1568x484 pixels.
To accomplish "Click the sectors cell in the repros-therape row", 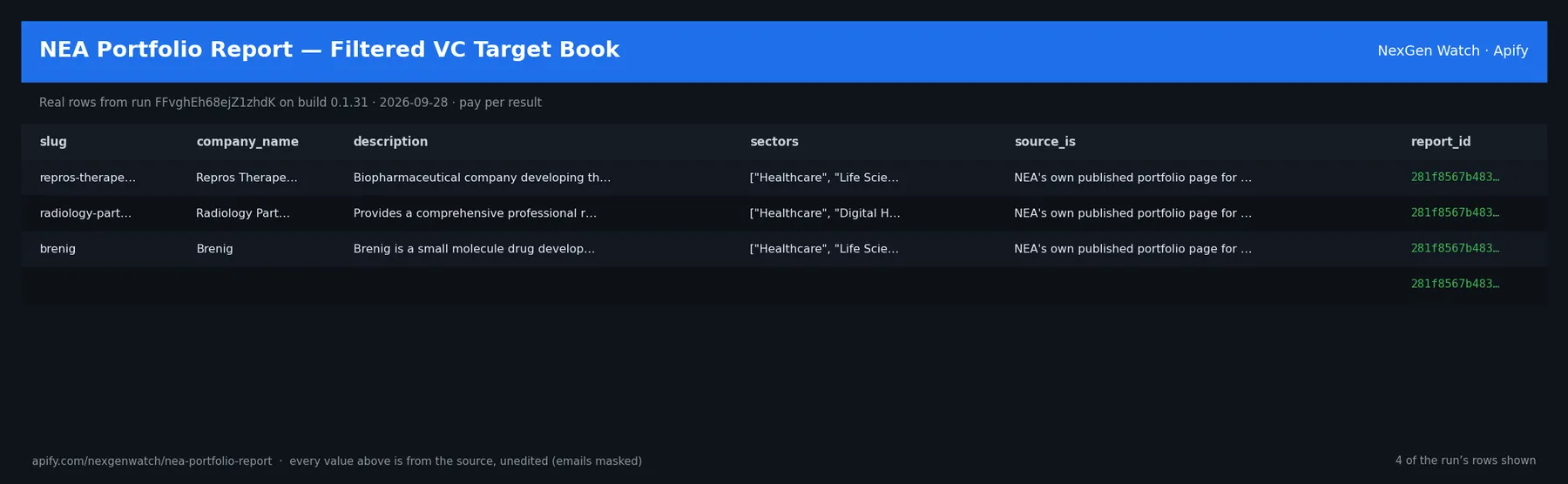I will (824, 178).
